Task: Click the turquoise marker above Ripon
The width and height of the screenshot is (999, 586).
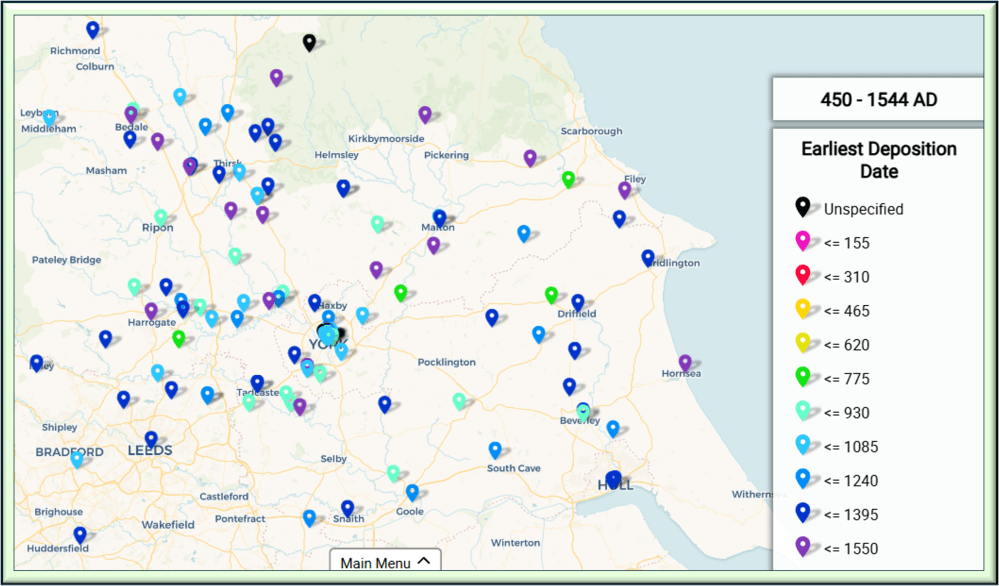Action: point(161,217)
